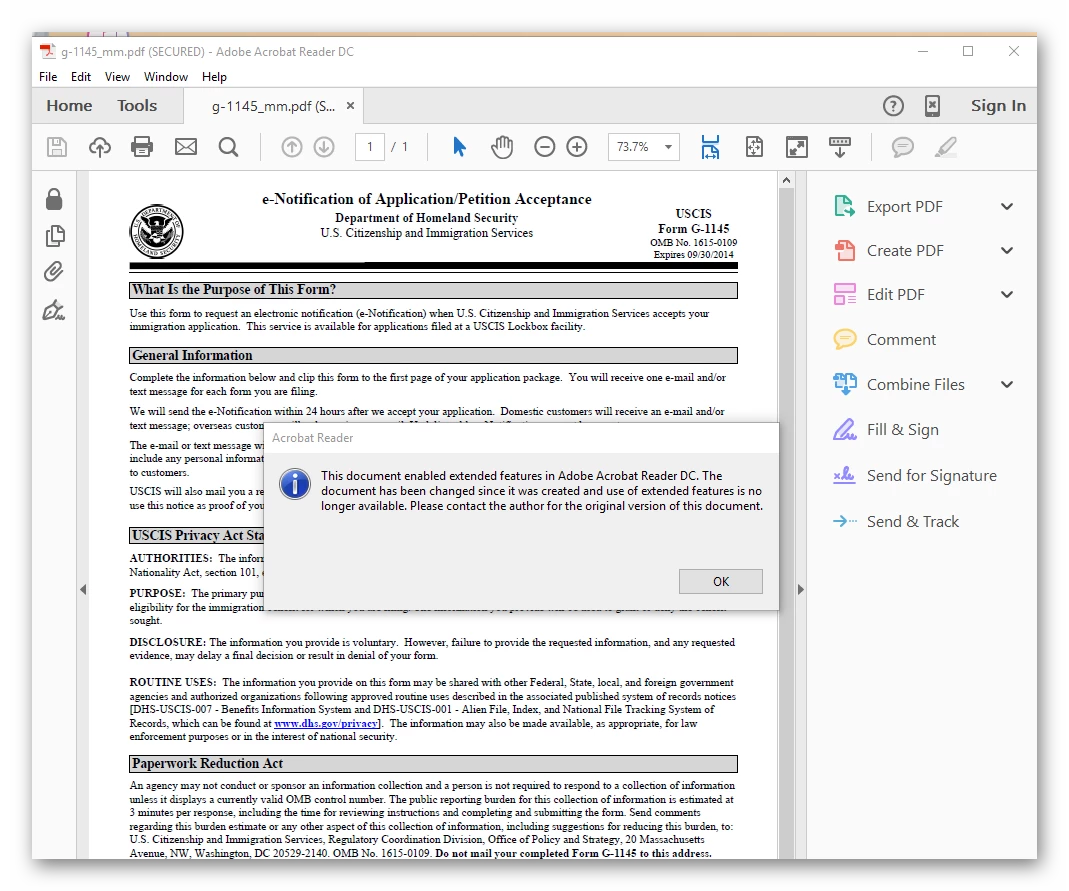Open Help question mark icon
Viewport: 1069px width, 891px height.
point(893,106)
